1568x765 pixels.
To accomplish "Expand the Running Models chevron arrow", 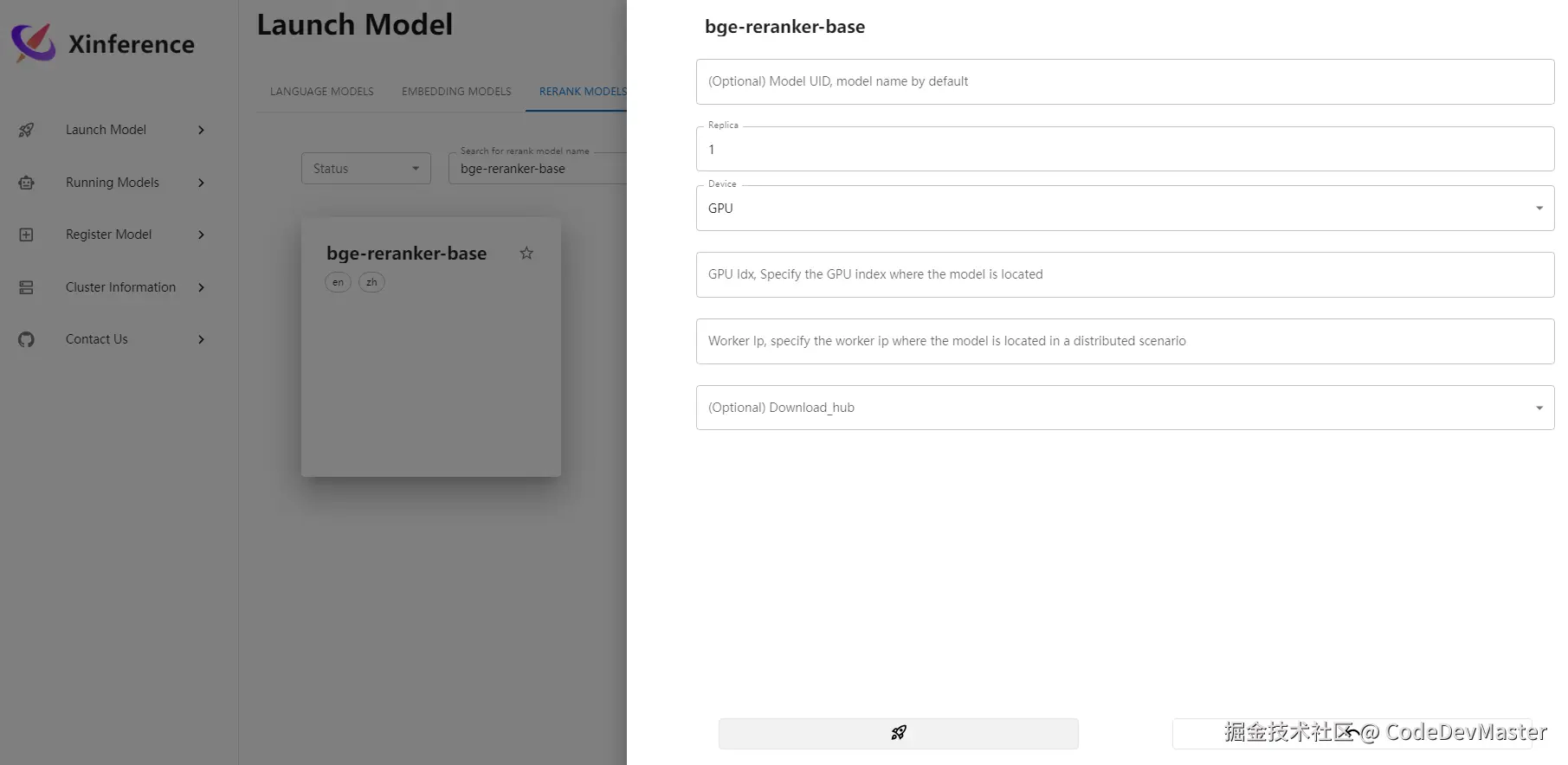I will (201, 183).
